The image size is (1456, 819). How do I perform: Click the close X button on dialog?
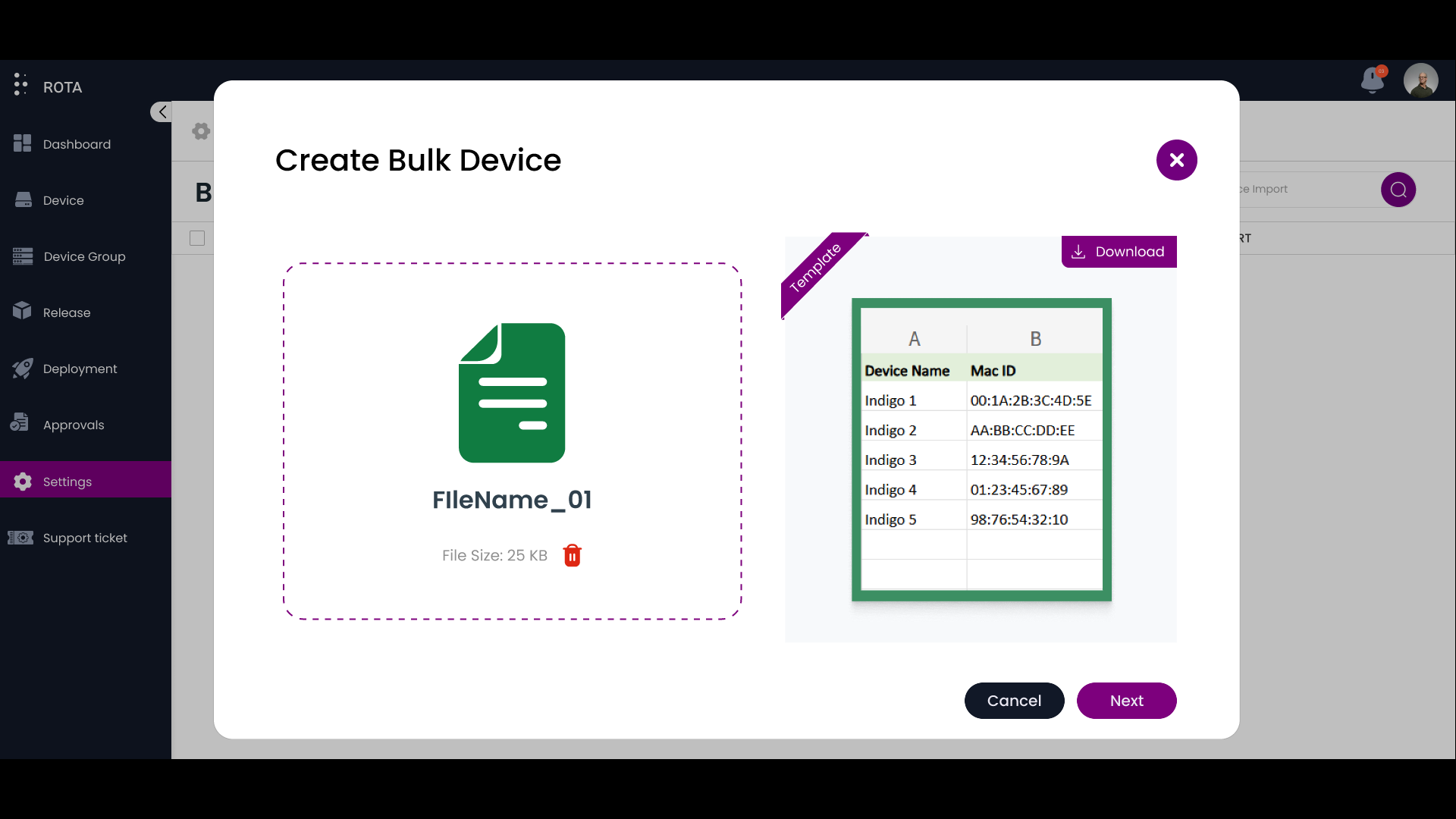pos(1177,159)
